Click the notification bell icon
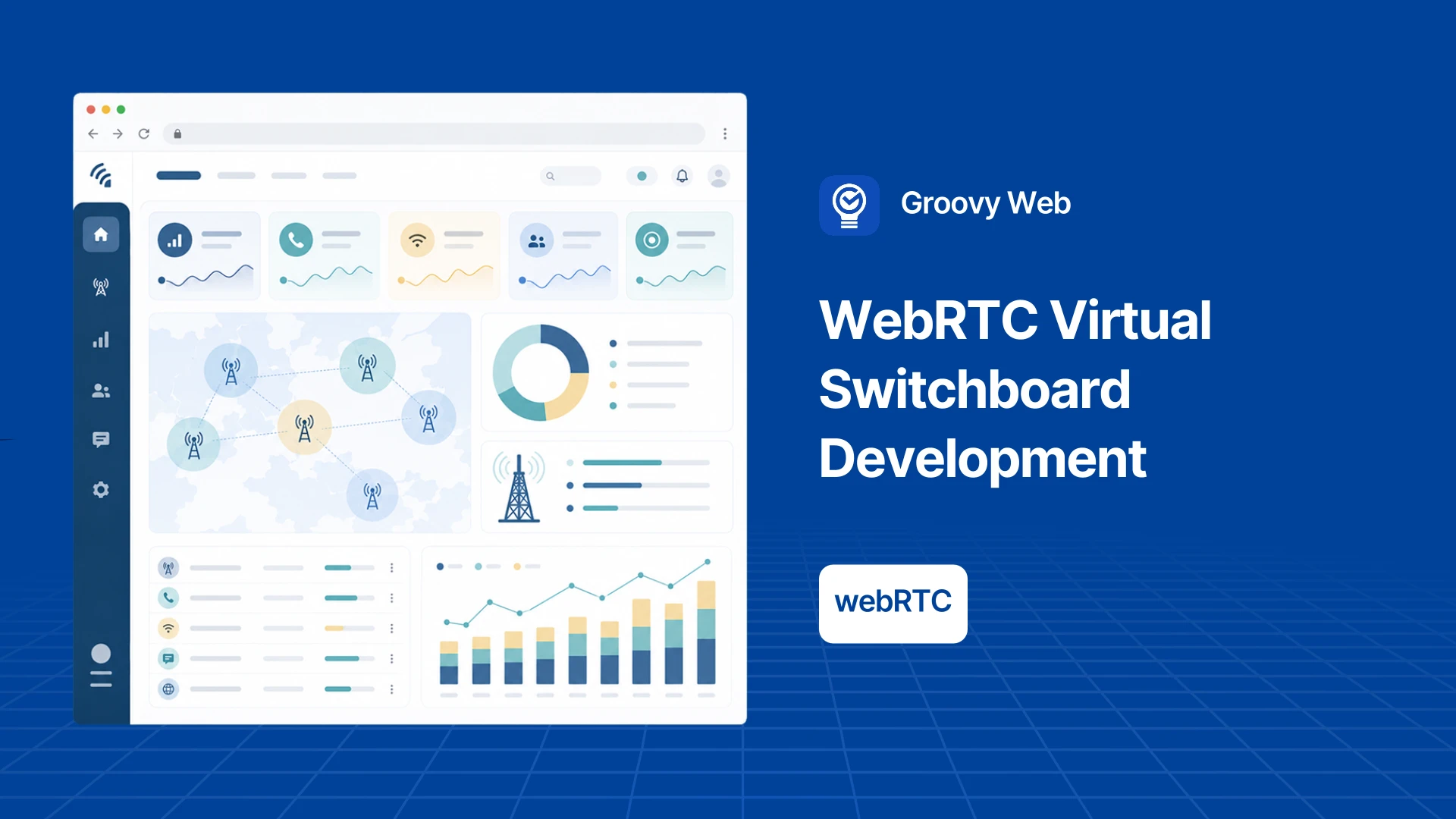 point(682,176)
